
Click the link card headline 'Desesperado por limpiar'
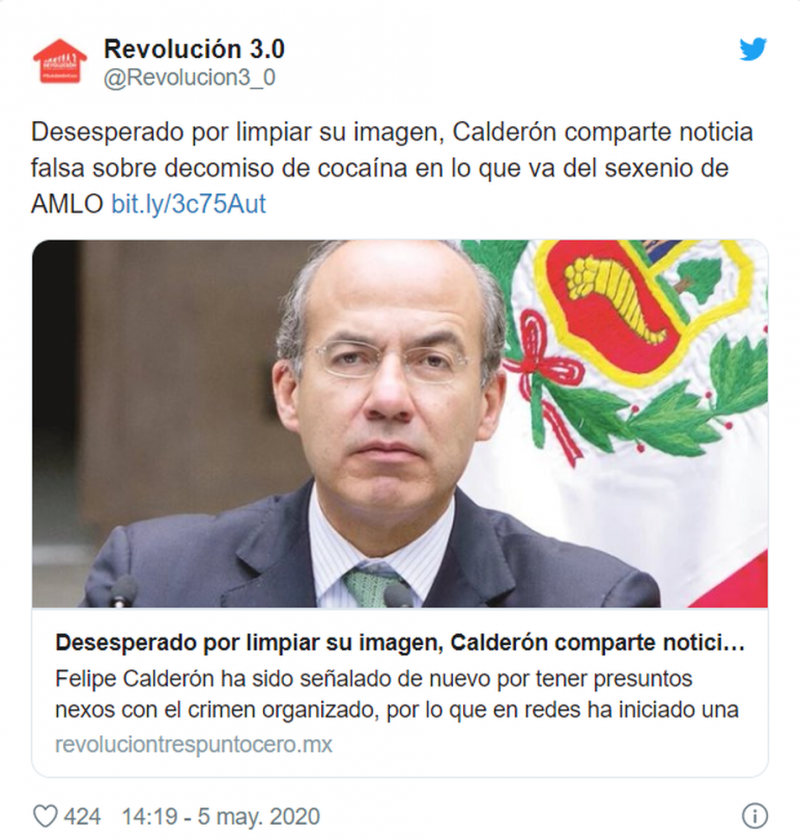tap(400, 642)
